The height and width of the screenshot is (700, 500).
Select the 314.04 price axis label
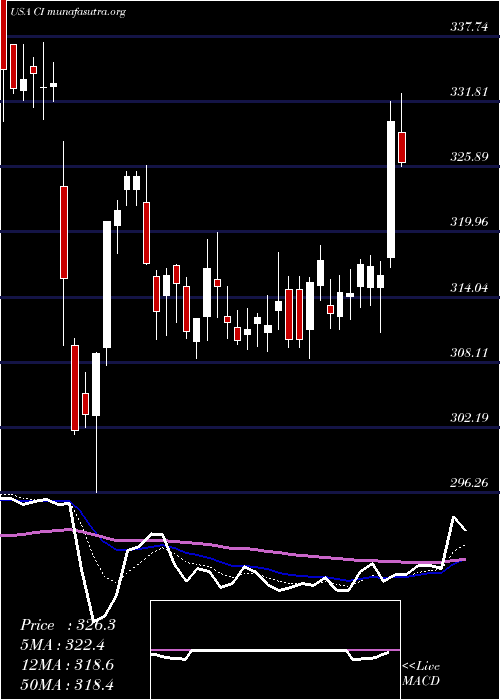470,288
